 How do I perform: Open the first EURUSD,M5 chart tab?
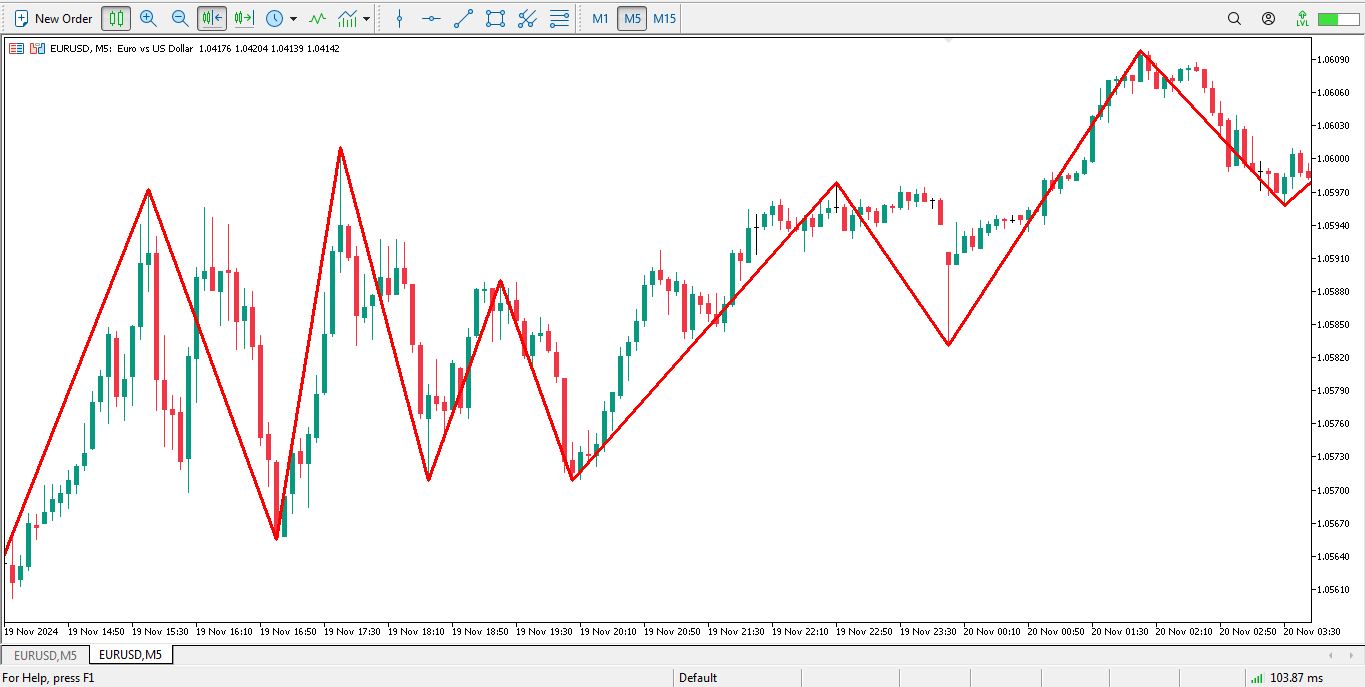45,655
